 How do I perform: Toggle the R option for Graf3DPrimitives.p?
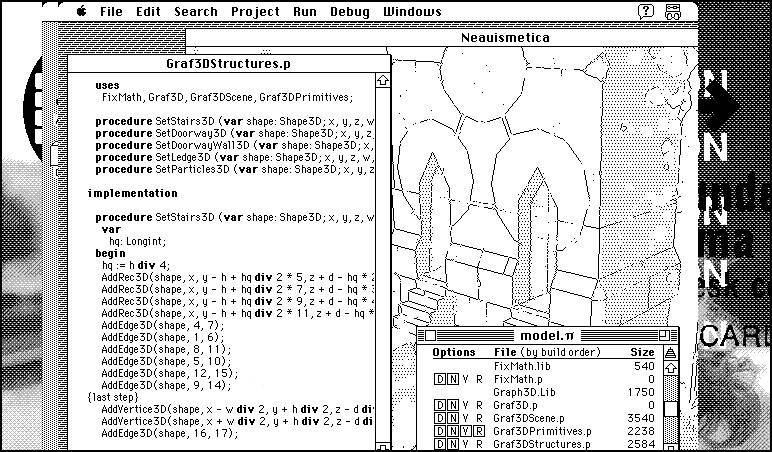[x=479, y=431]
